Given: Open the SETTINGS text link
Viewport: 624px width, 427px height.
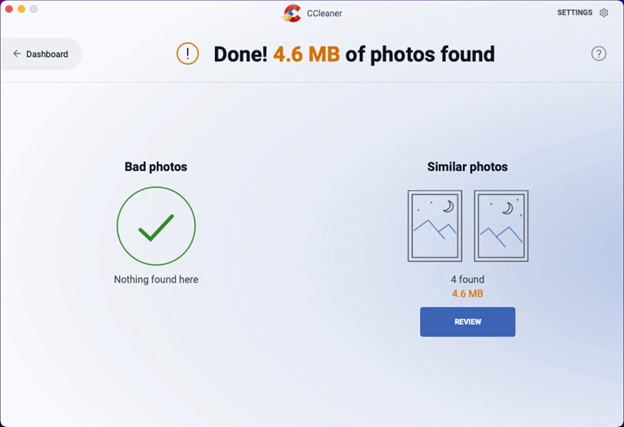Looking at the screenshot, I should tap(575, 13).
